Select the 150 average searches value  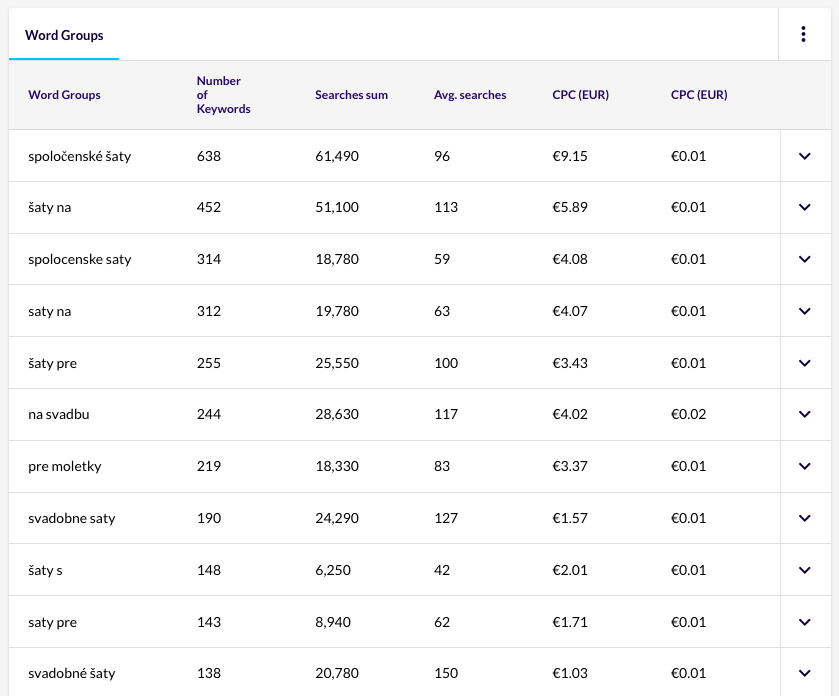pyautogui.click(x=446, y=673)
